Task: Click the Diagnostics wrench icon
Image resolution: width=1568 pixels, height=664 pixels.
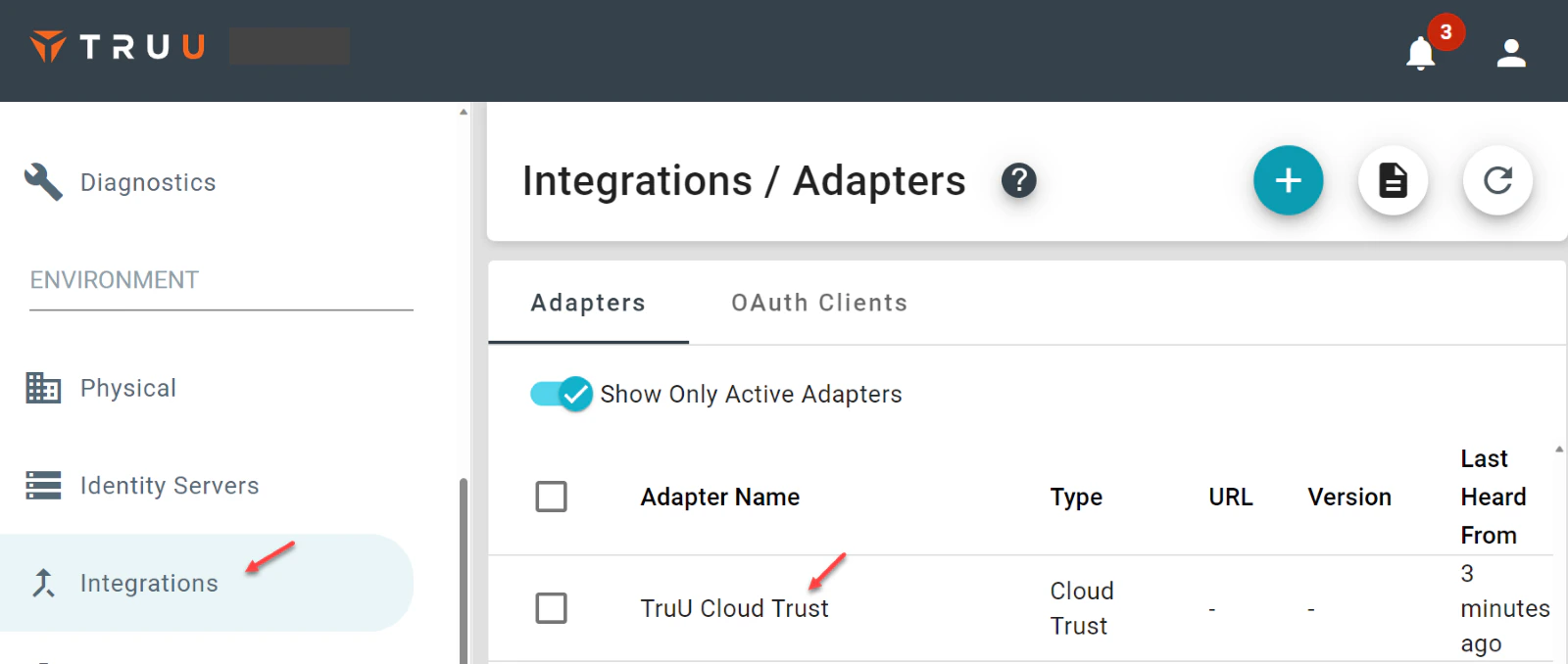Action: point(43,182)
